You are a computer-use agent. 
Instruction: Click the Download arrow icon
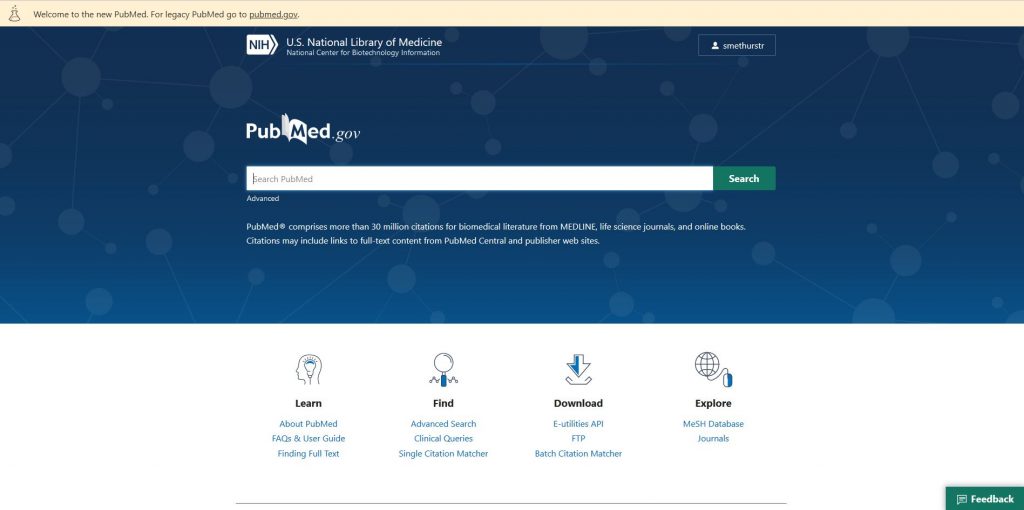point(578,369)
